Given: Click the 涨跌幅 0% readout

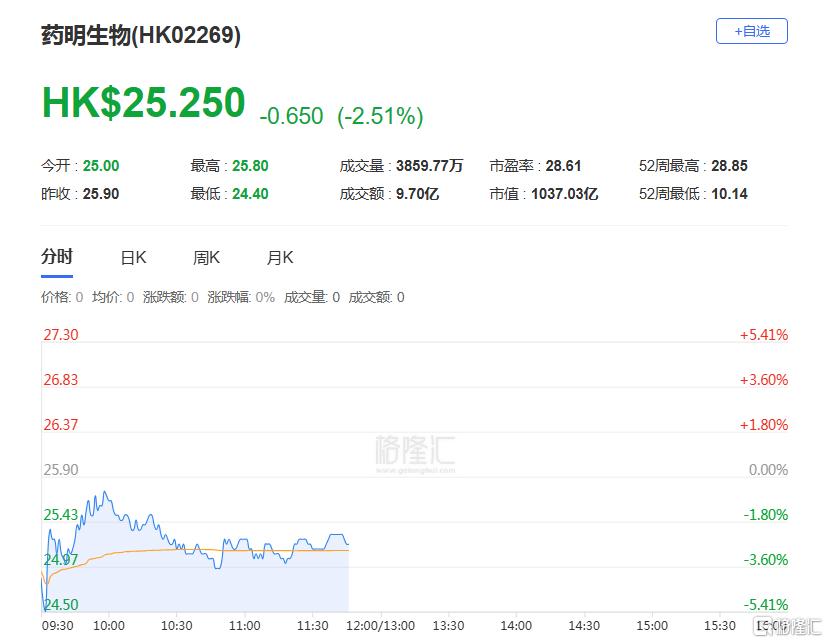Looking at the screenshot, I should pyautogui.click(x=241, y=297).
